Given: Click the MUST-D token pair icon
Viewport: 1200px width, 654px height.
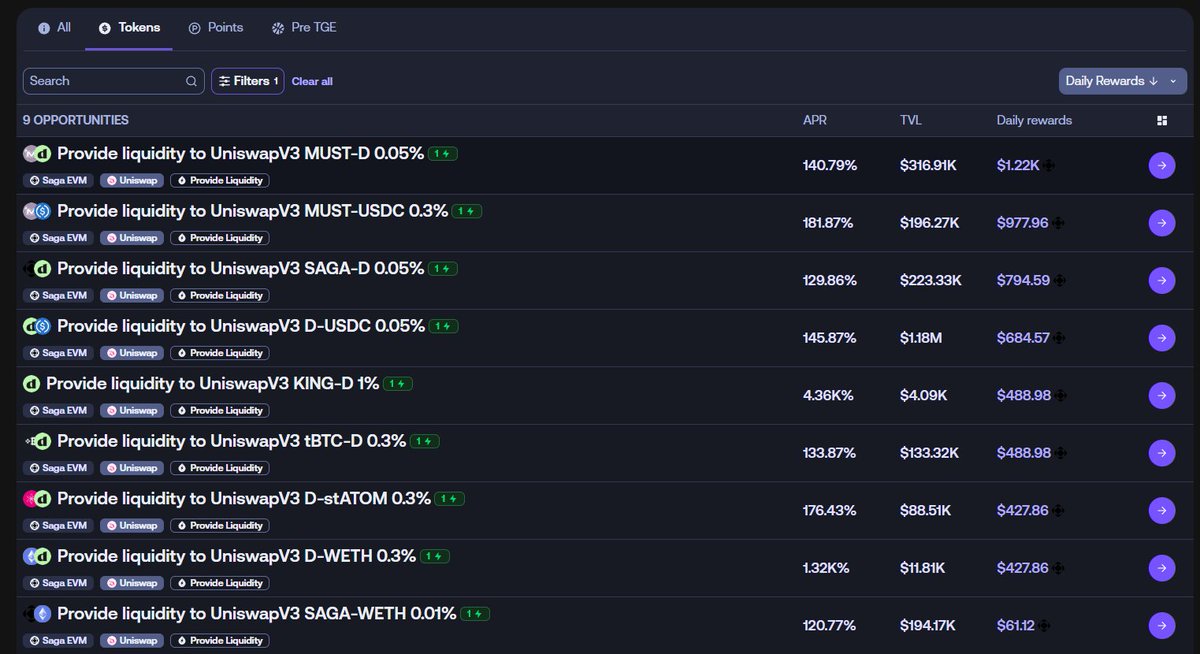Looking at the screenshot, I should click(x=37, y=154).
